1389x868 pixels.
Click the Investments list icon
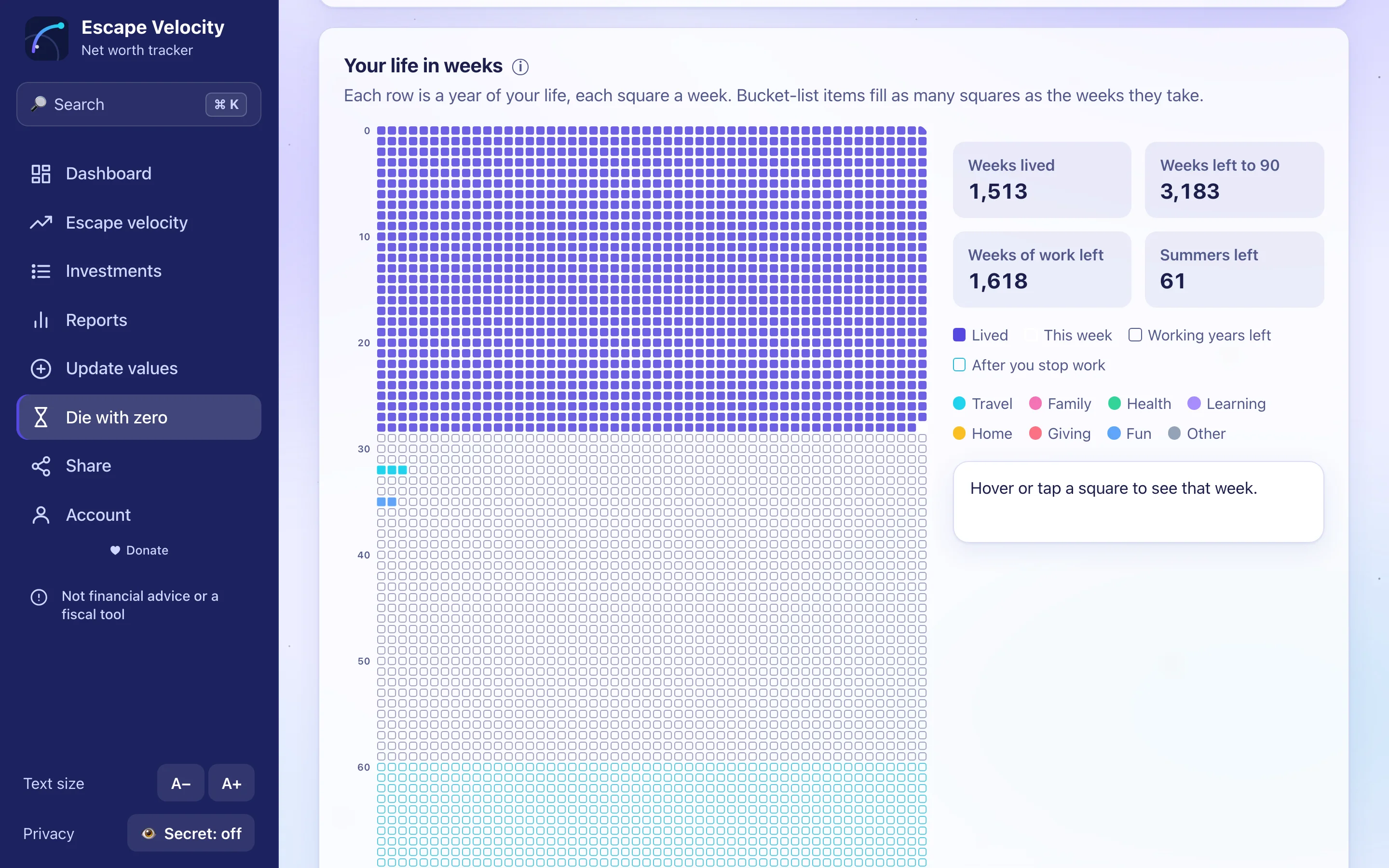(x=41, y=271)
